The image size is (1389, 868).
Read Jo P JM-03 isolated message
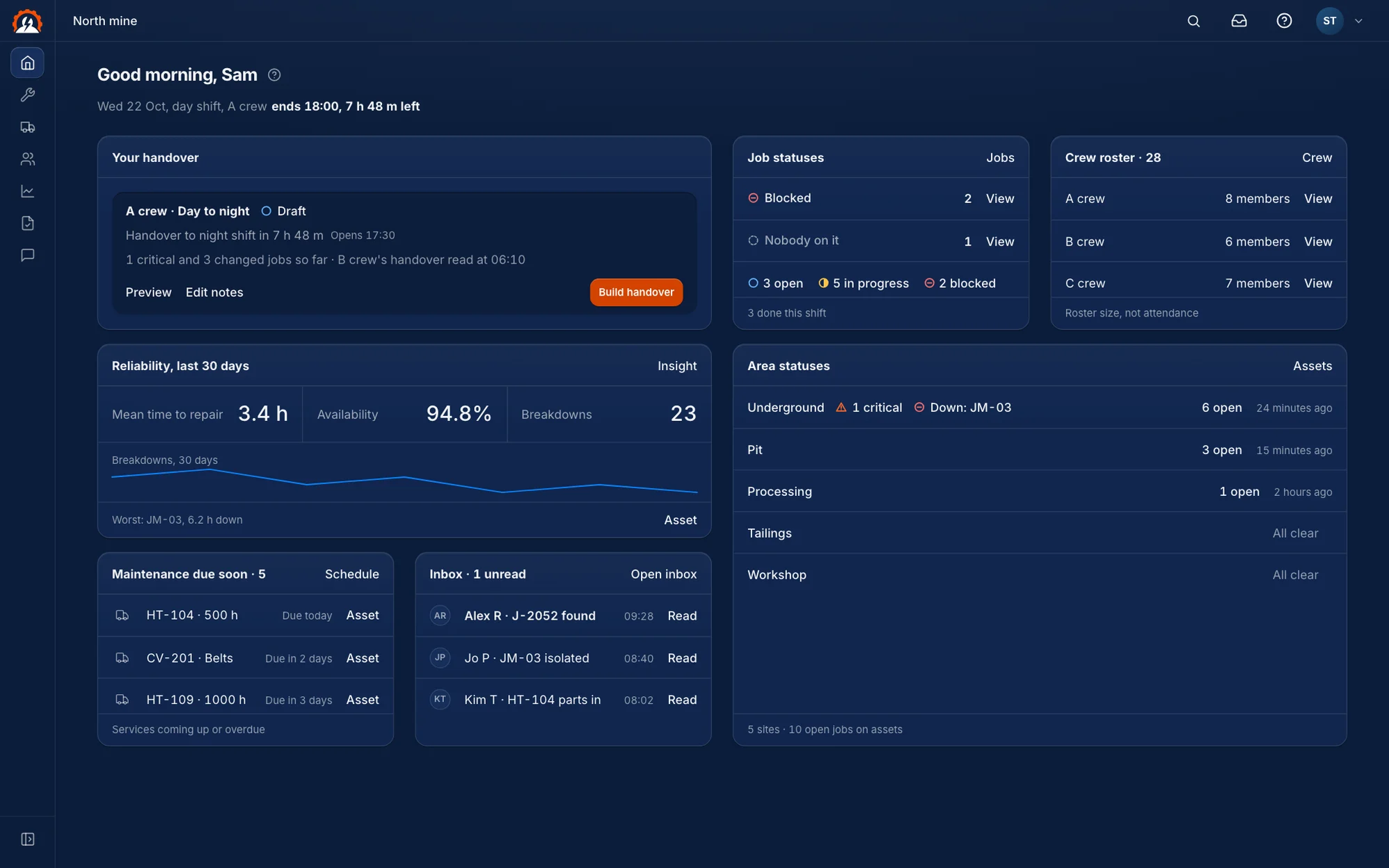(682, 658)
